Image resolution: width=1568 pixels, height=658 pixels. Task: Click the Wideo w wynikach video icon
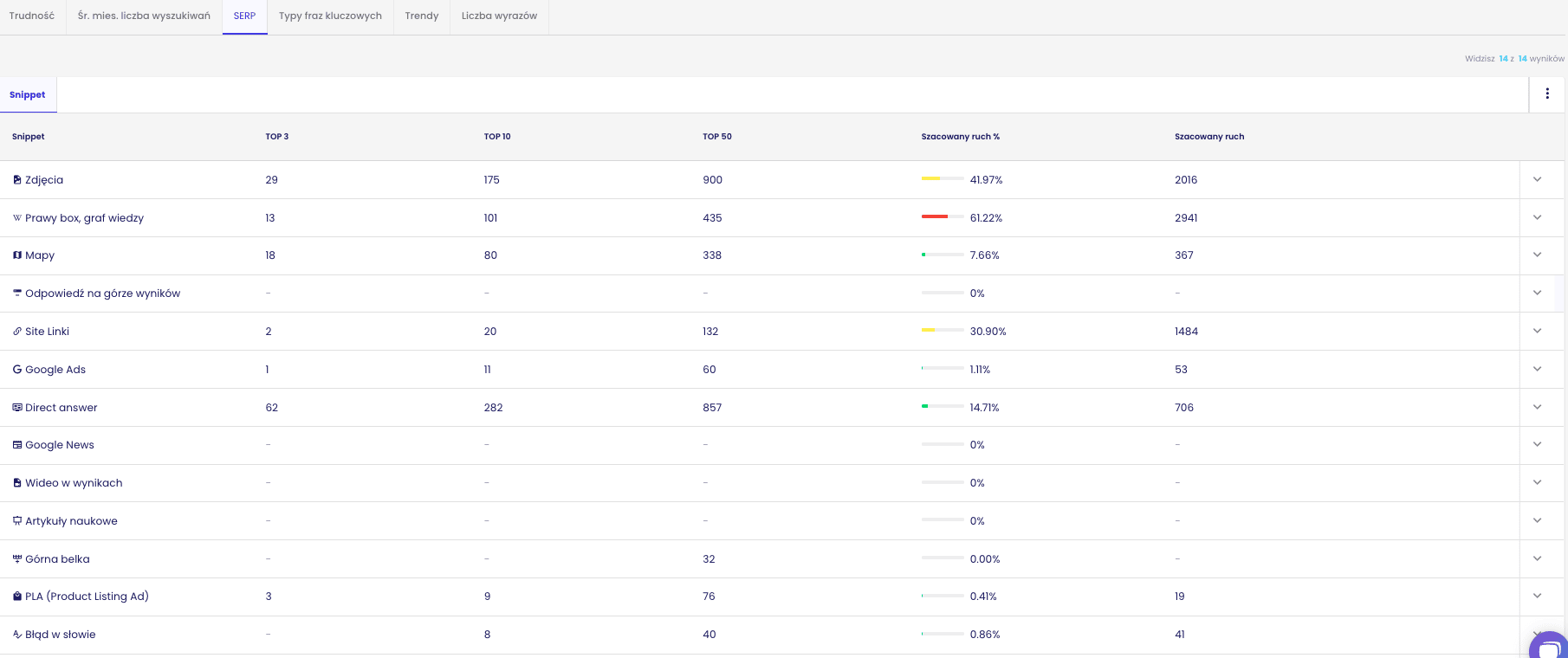pyautogui.click(x=17, y=483)
